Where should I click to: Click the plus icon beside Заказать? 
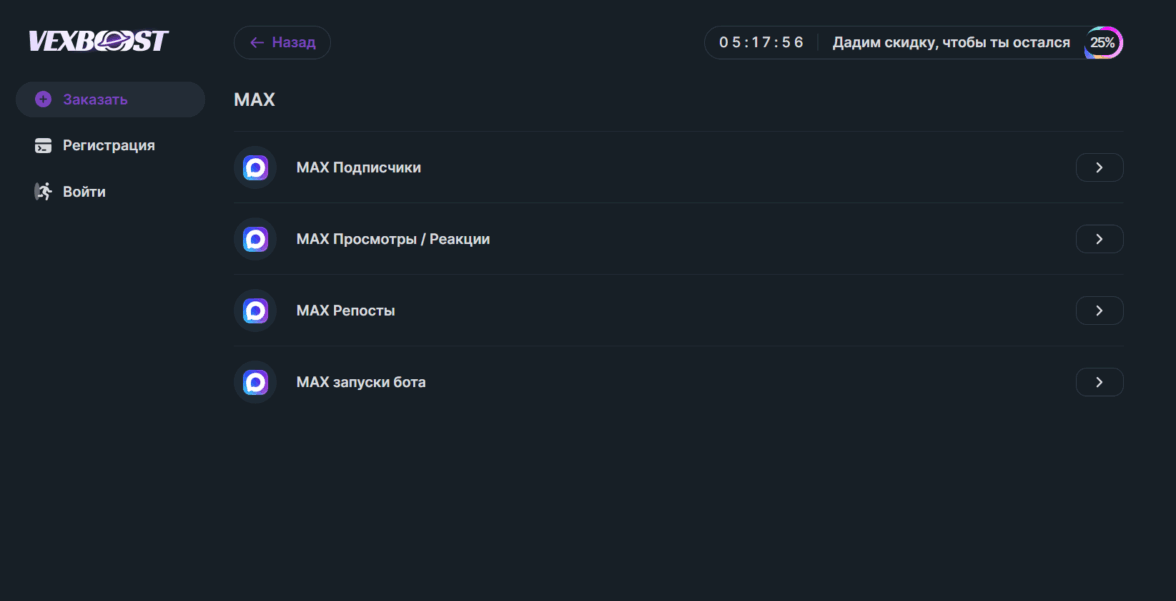43,99
